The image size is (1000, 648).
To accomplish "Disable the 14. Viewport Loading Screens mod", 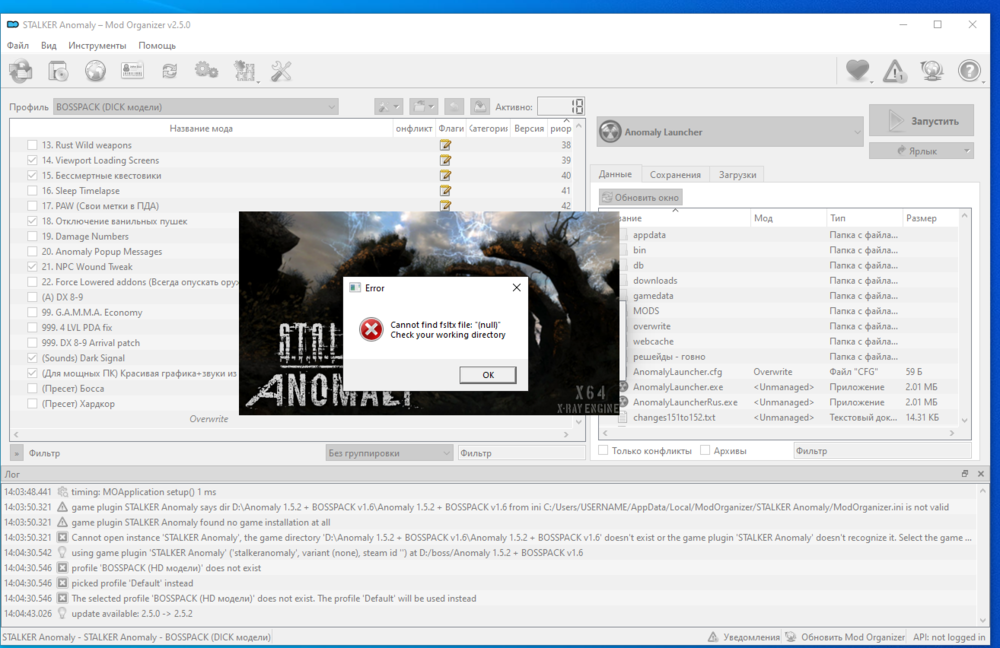I will tap(33, 160).
